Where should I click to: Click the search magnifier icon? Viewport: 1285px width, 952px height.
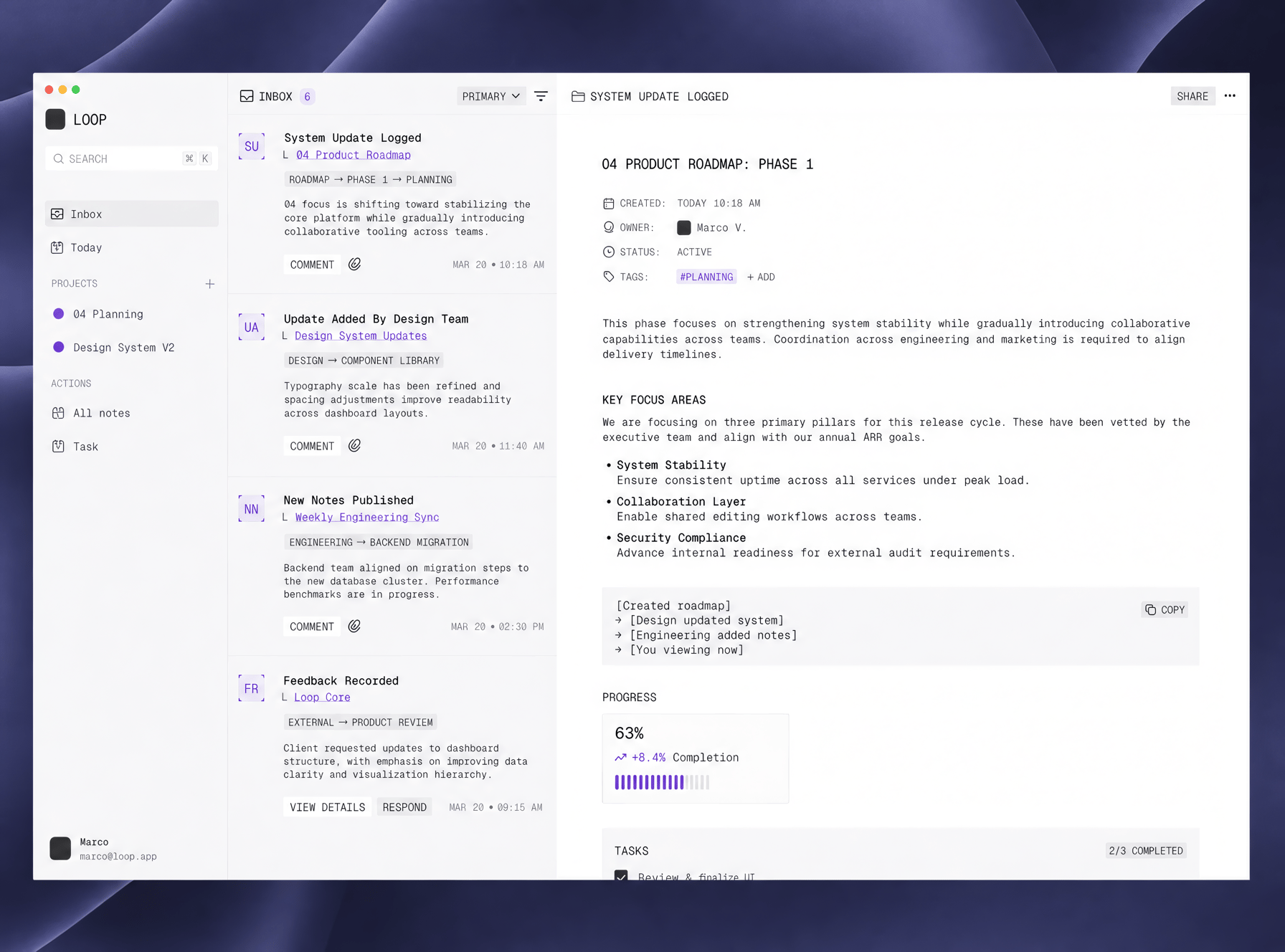[x=59, y=158]
